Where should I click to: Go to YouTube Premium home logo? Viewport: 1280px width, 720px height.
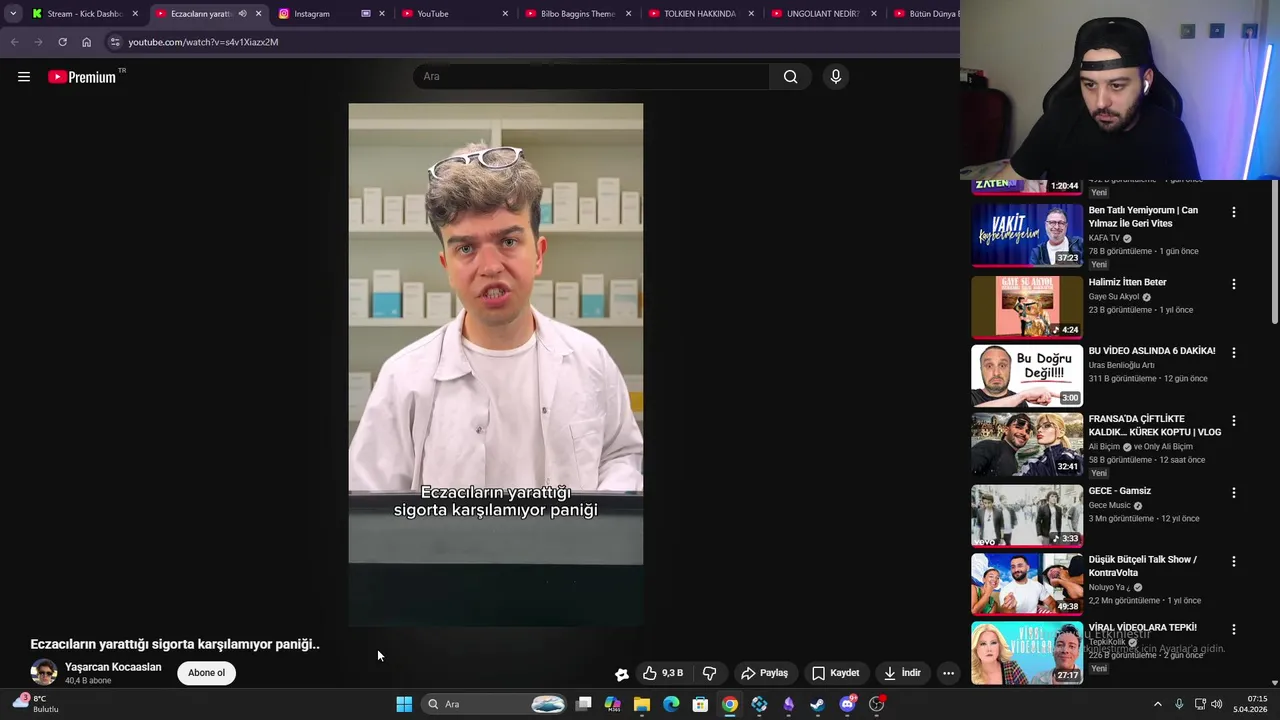click(x=82, y=77)
